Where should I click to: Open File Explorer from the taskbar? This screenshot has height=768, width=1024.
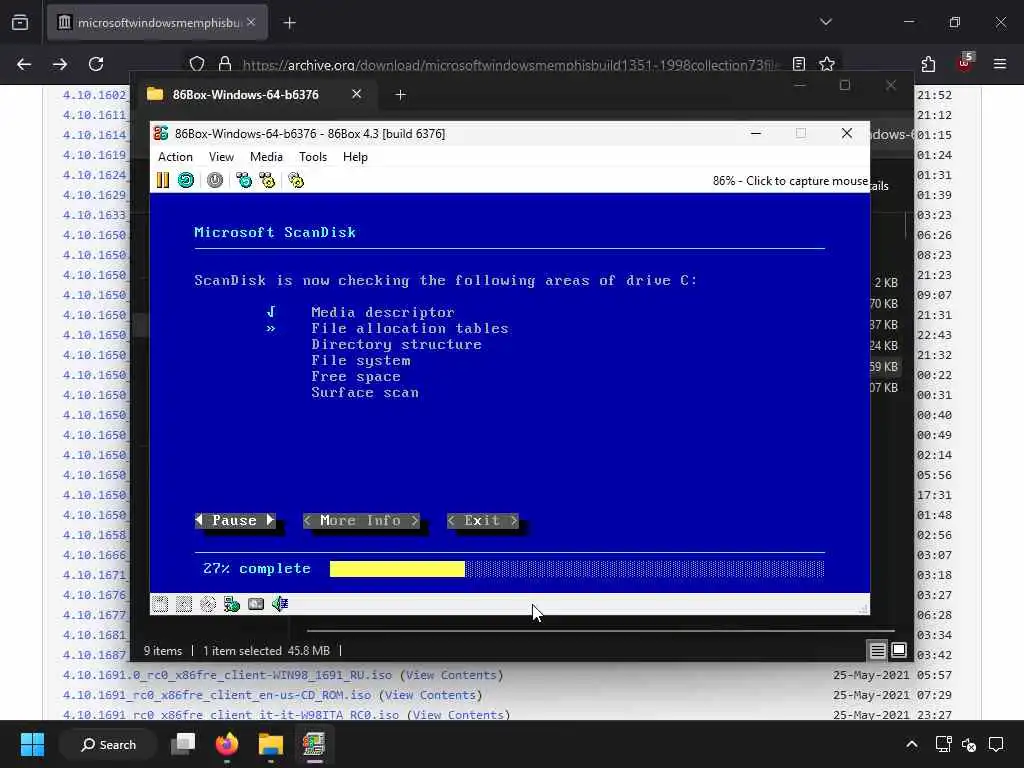pos(270,744)
